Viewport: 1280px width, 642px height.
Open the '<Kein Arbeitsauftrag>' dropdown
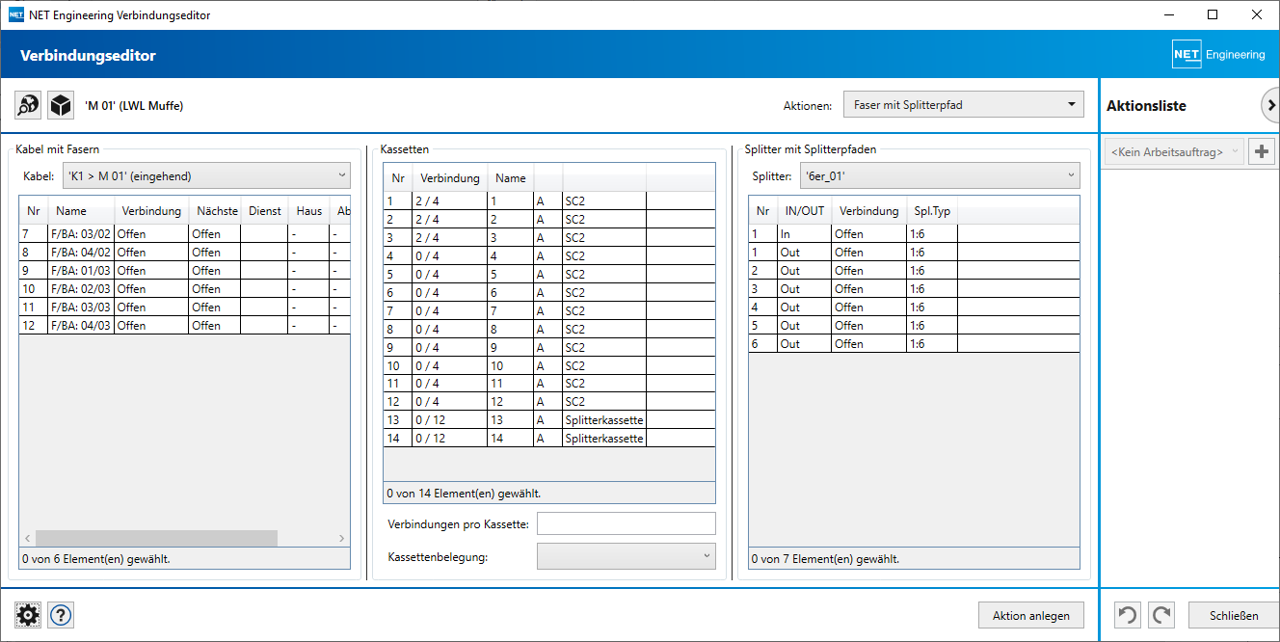pos(1175,152)
